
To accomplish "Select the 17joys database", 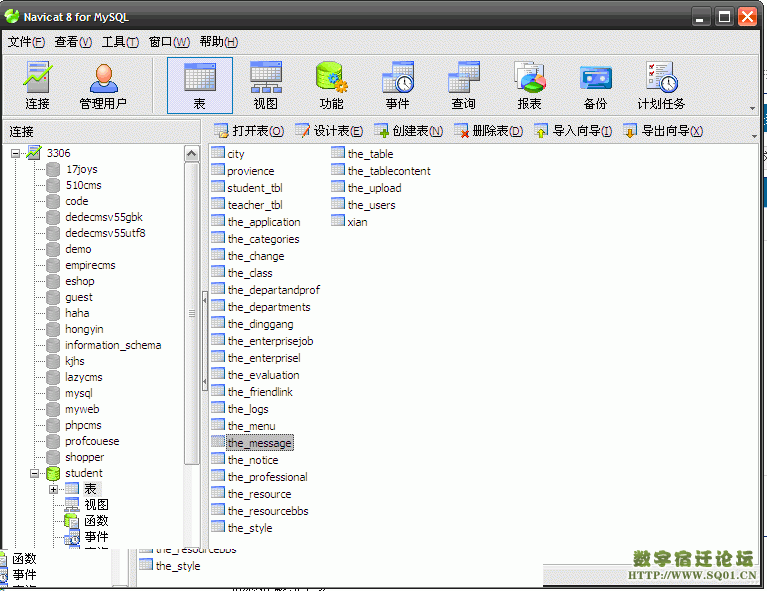I will pos(82,169).
